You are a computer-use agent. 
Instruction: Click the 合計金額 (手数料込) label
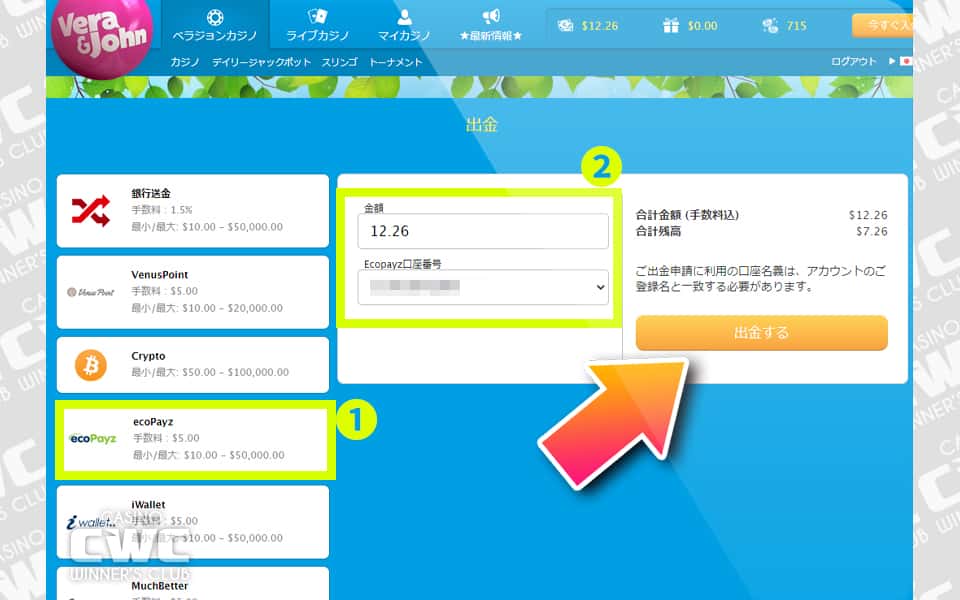click(688, 215)
